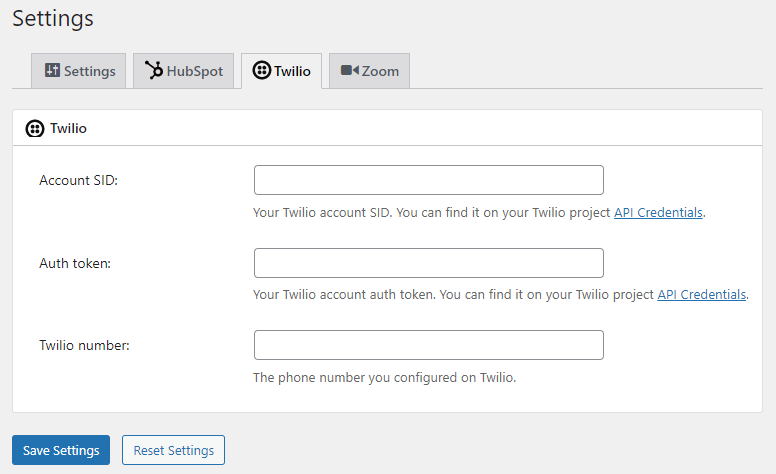Screen dimensions: 776x474
Task: Go to the Zoom tab
Action: [380, 71]
